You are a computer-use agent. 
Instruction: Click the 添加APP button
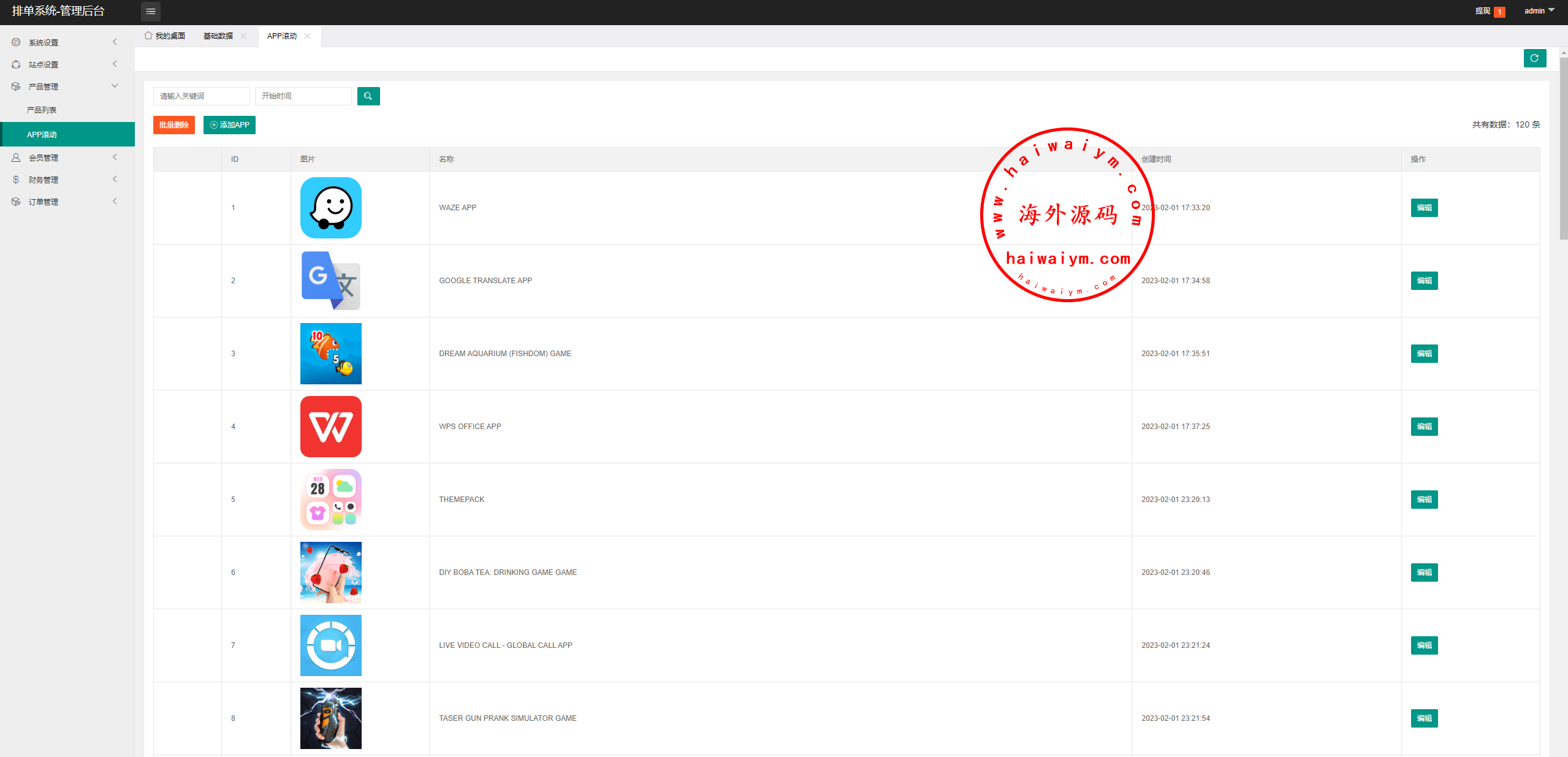[x=229, y=125]
